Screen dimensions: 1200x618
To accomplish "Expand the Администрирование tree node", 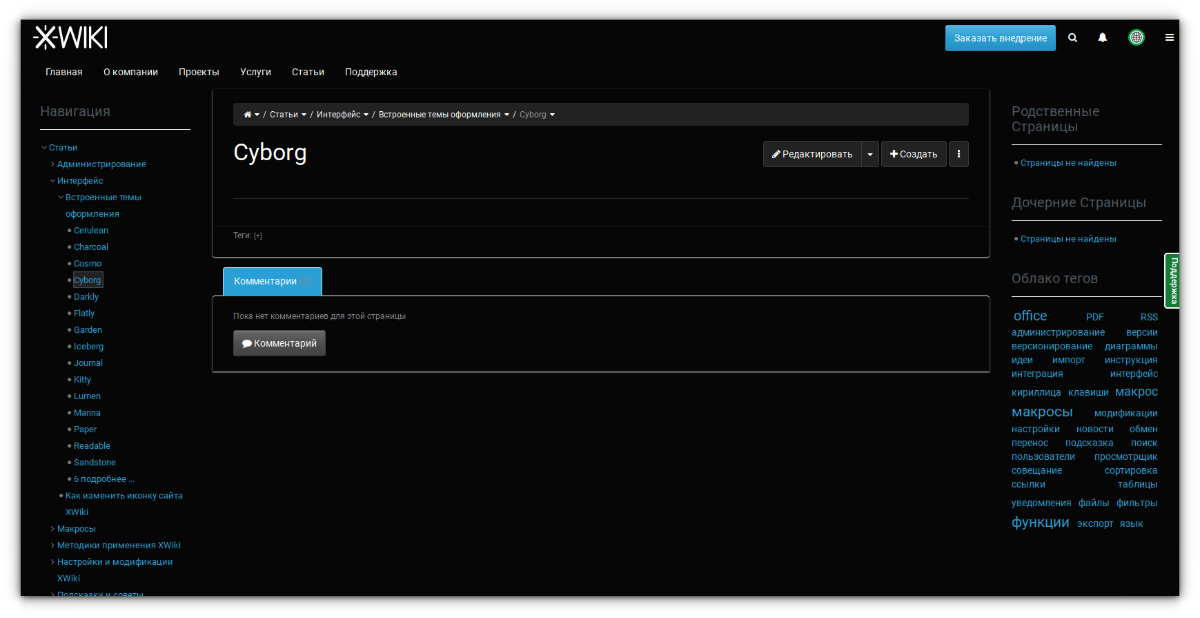I will point(53,164).
